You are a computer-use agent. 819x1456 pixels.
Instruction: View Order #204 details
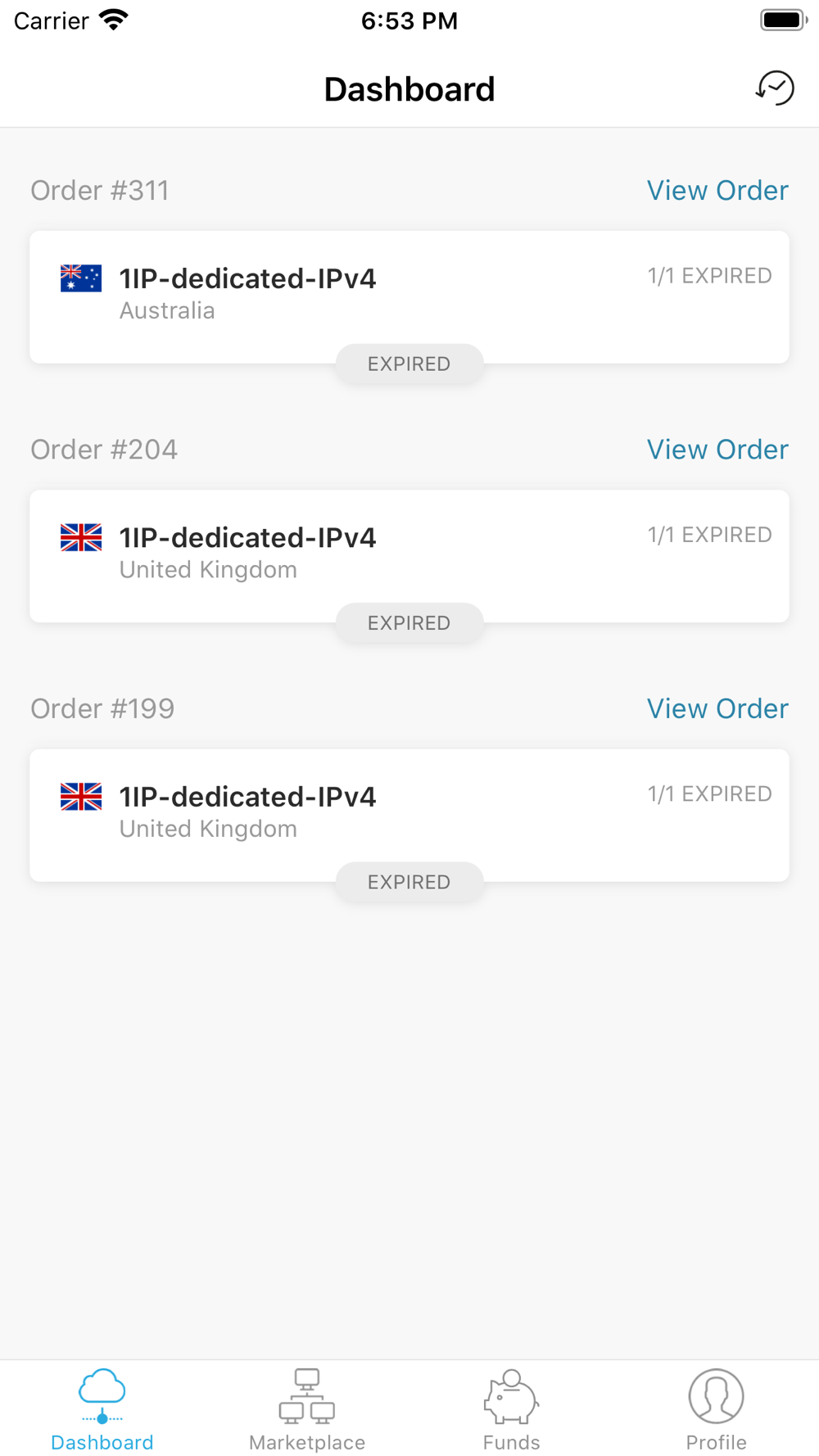coord(717,449)
